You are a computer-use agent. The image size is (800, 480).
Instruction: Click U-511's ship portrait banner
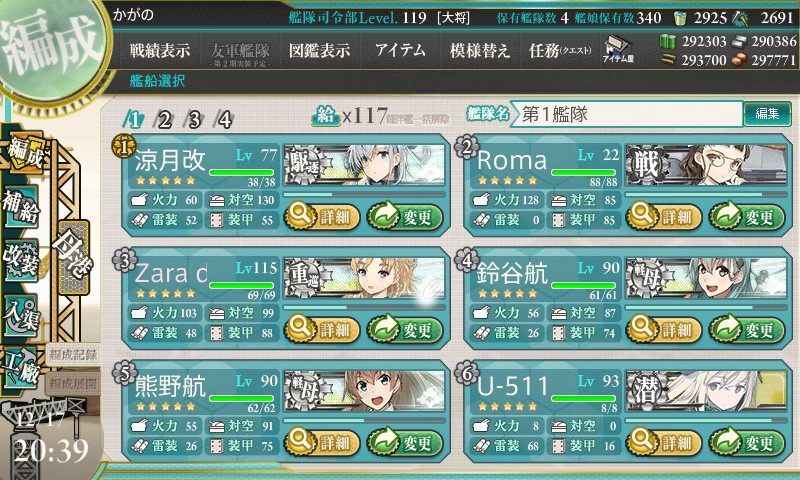click(x=706, y=391)
